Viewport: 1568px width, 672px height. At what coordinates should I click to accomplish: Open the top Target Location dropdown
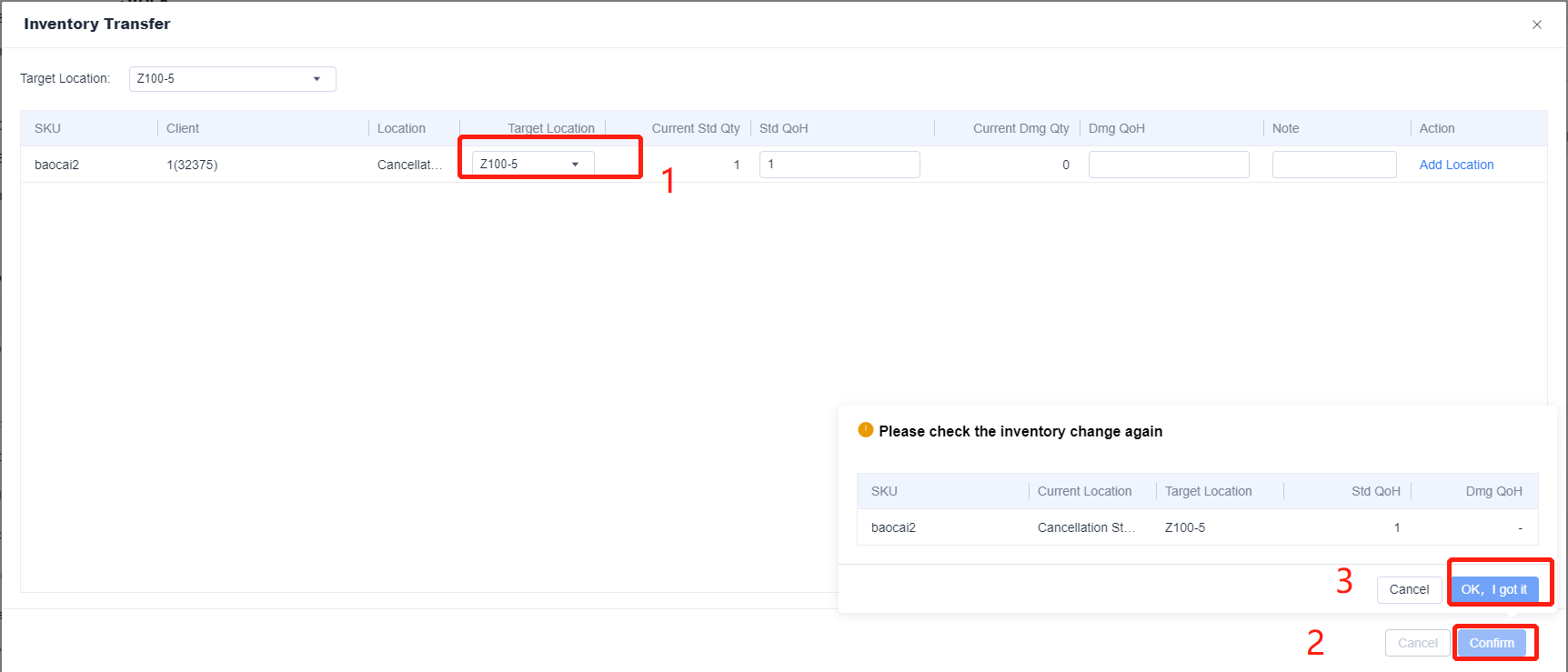pyautogui.click(x=232, y=79)
